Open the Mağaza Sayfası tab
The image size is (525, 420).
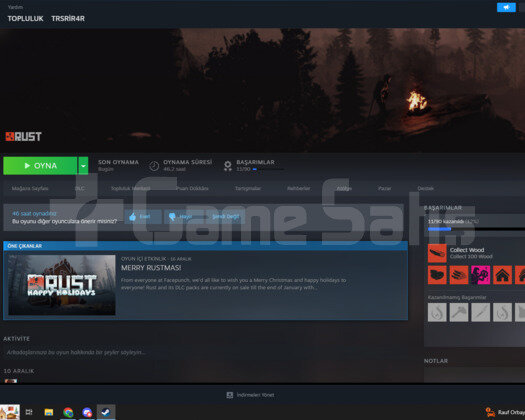click(x=30, y=189)
